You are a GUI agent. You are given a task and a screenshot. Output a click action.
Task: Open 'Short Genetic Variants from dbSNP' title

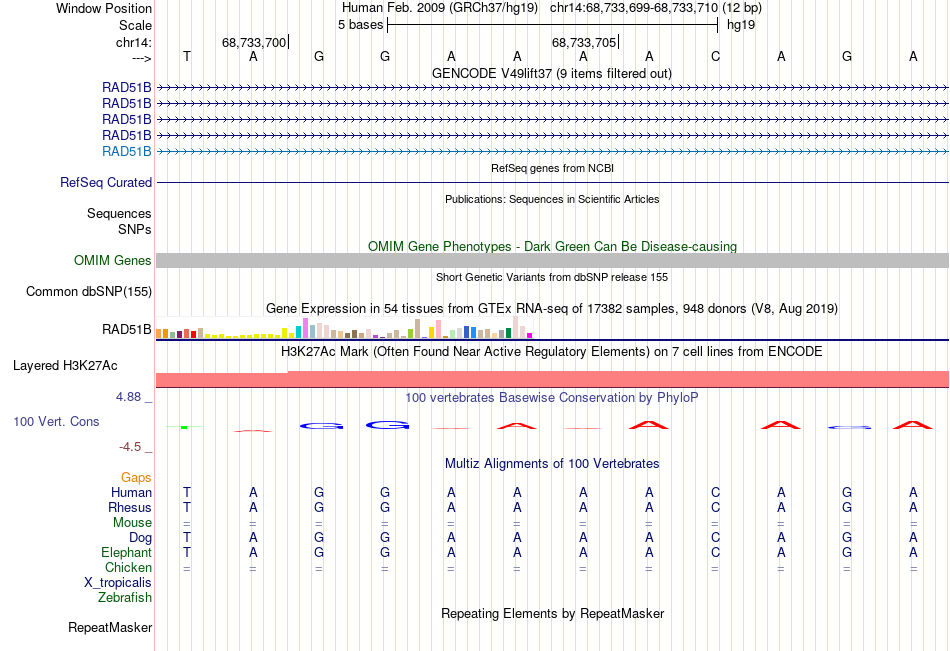tap(552, 277)
